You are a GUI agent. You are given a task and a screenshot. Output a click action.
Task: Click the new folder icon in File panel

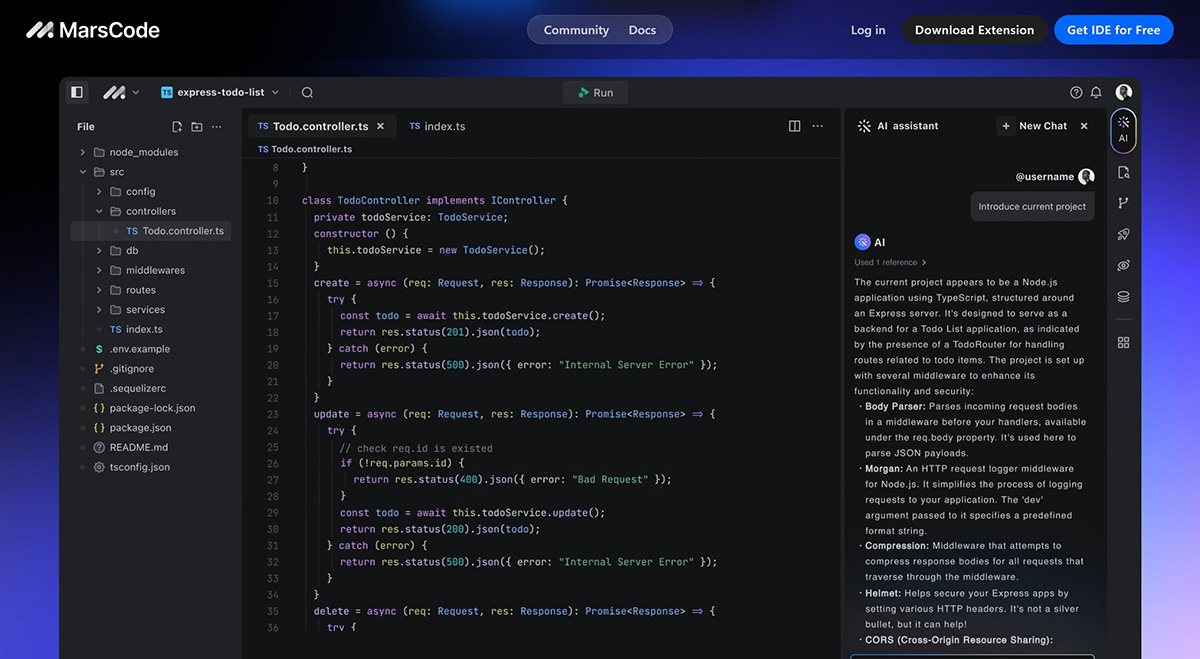coord(197,127)
